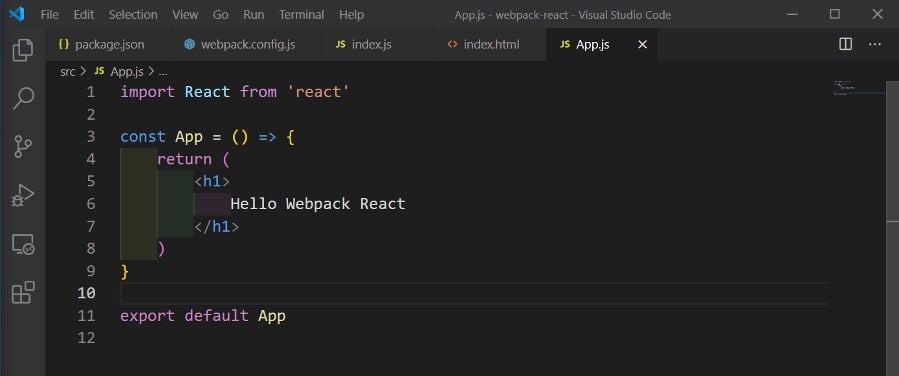This screenshot has height=376, width=899.
Task: Open the File menu
Action: [49, 14]
